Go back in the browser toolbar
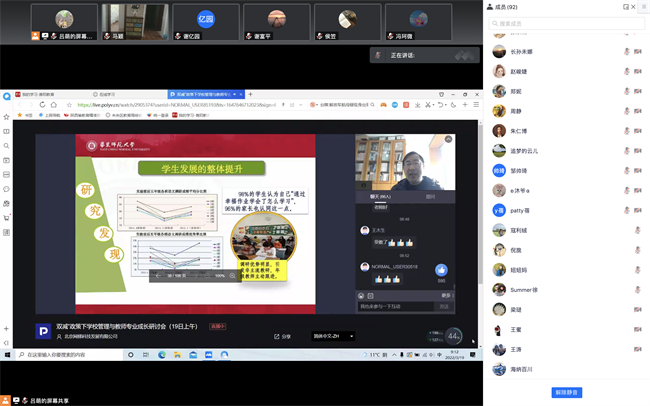The height and width of the screenshot is (406, 650). (x=19, y=105)
